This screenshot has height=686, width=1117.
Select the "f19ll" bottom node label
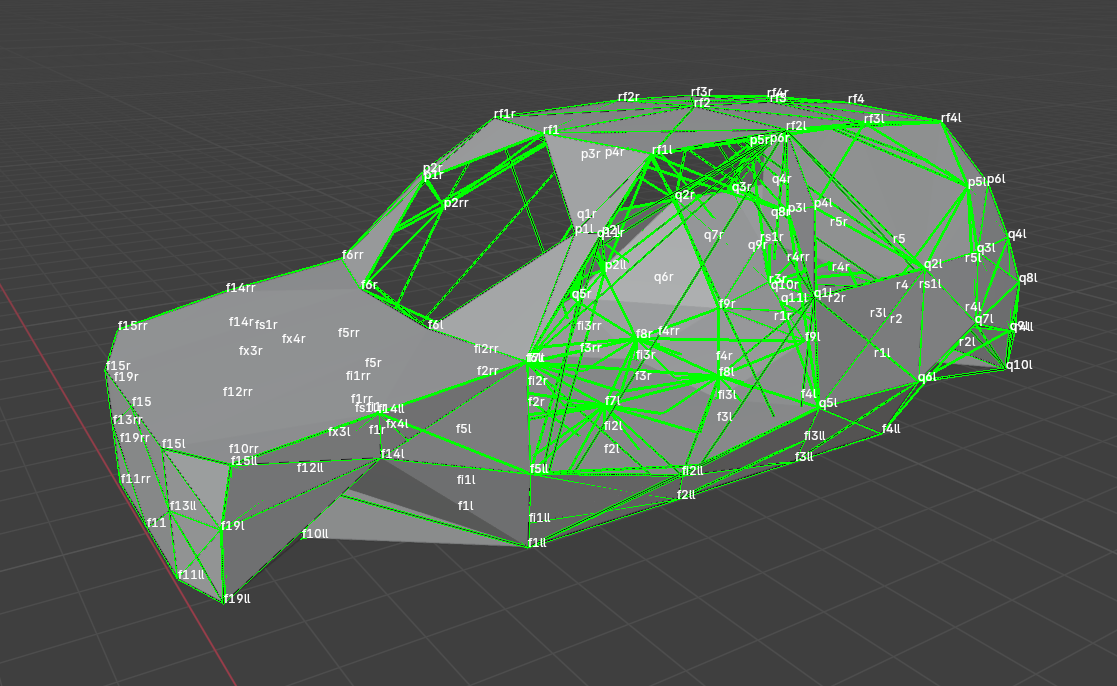pos(237,599)
